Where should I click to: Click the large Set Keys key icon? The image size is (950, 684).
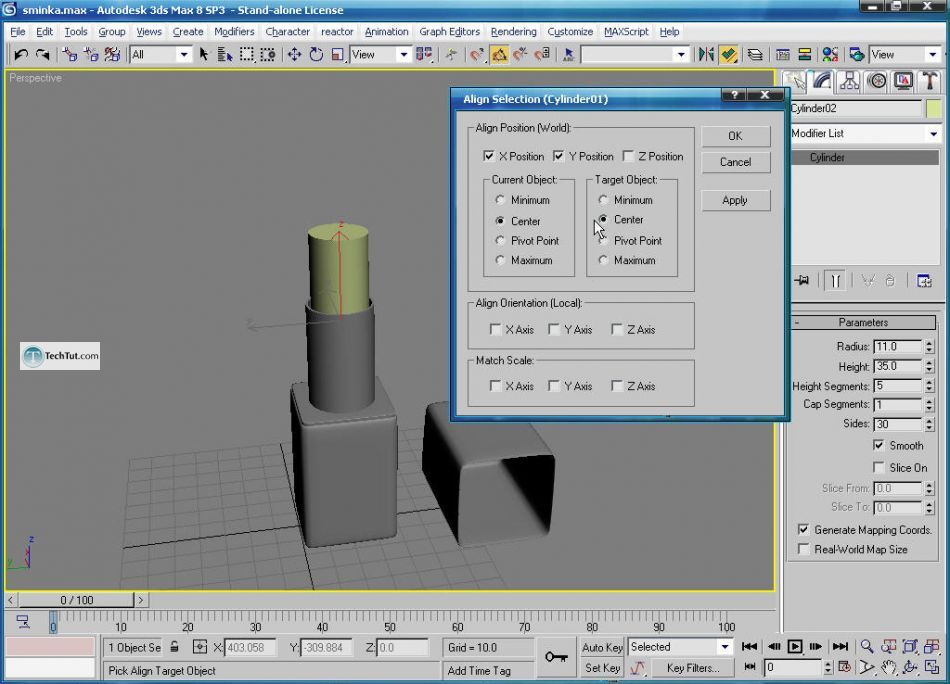[556, 657]
